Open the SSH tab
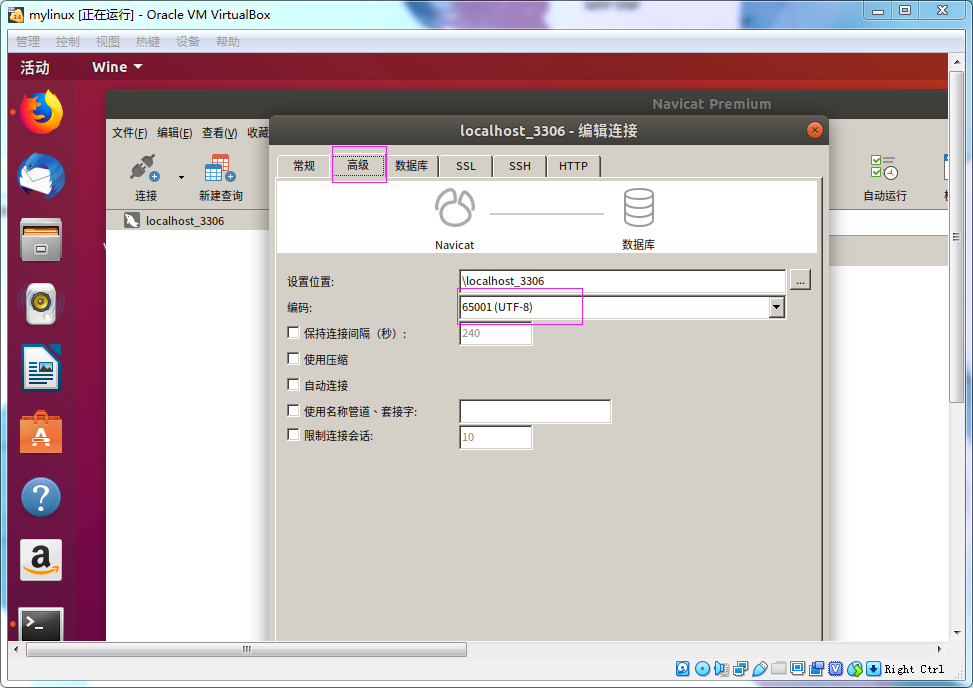The image size is (973, 688). tap(519, 166)
